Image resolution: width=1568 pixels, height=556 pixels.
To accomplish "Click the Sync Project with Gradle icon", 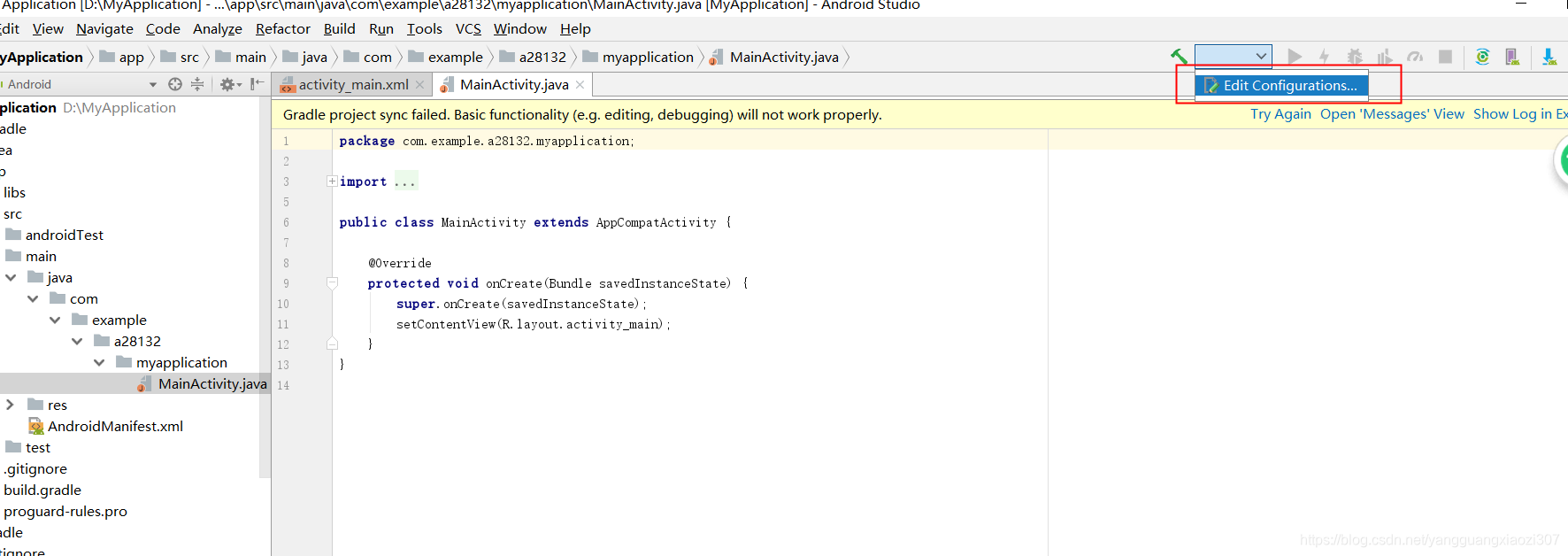I will point(1482,57).
